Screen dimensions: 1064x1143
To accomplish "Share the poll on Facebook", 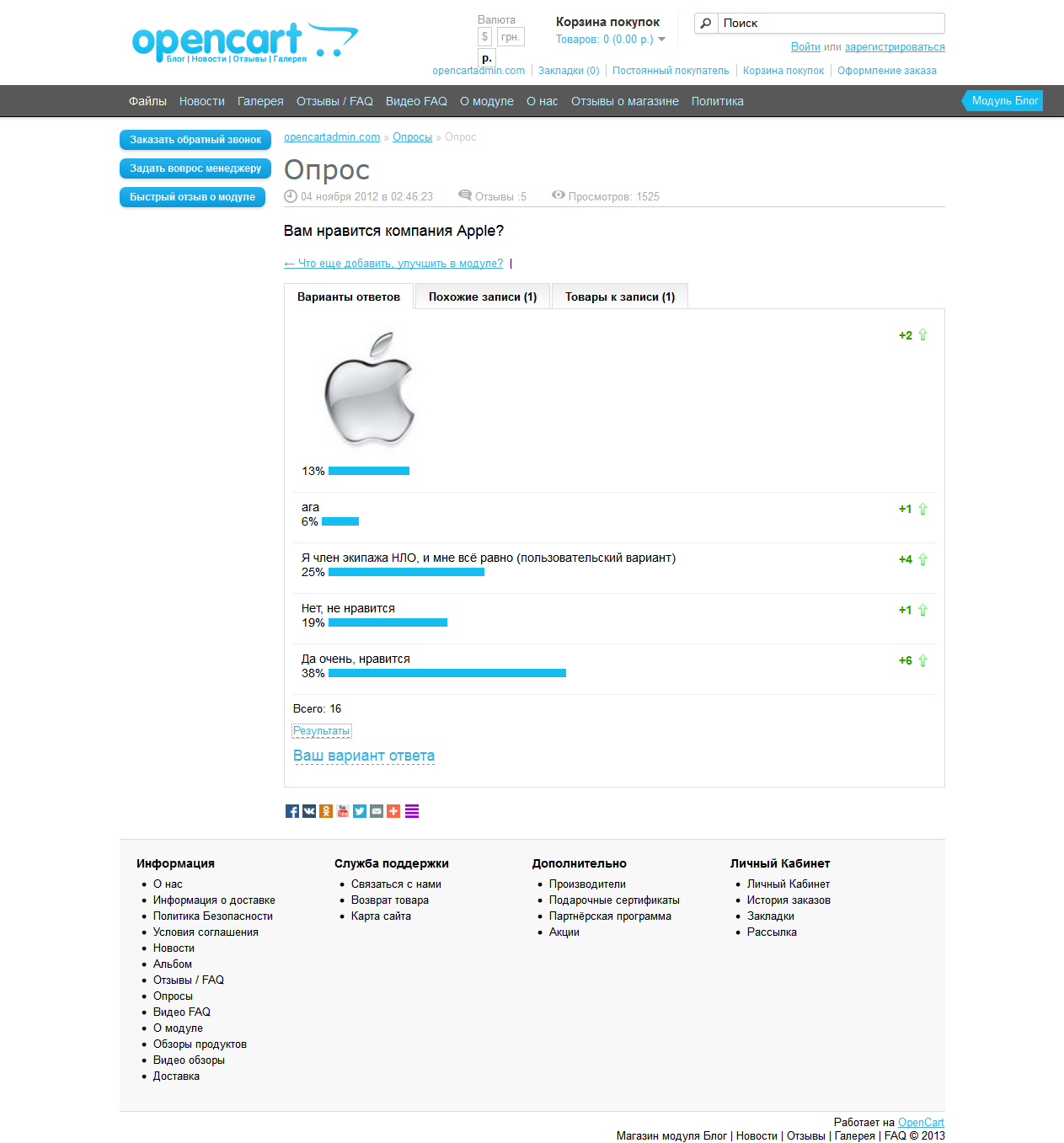I will pos(292,811).
